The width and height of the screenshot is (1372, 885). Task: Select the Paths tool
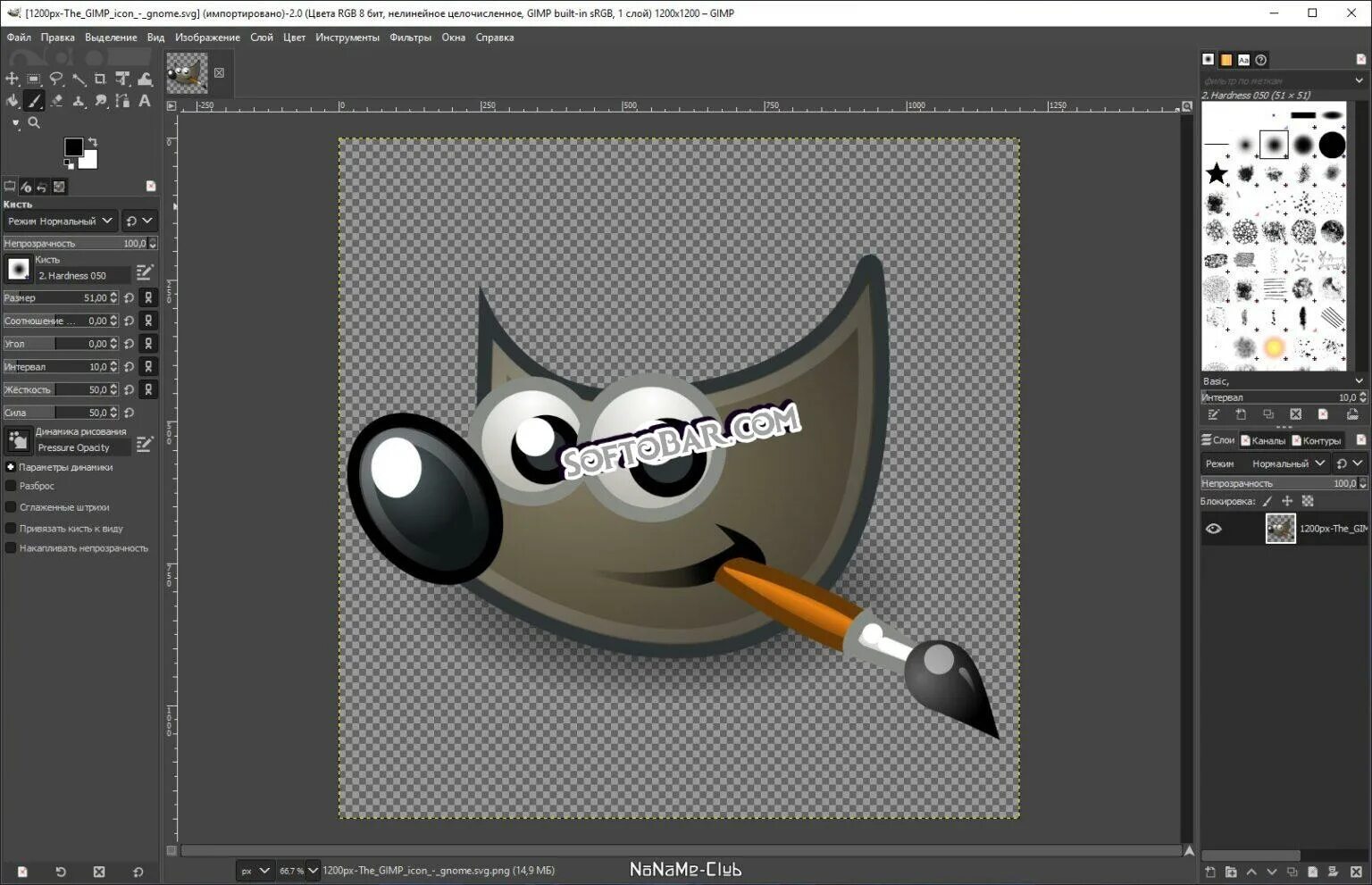[x=122, y=101]
